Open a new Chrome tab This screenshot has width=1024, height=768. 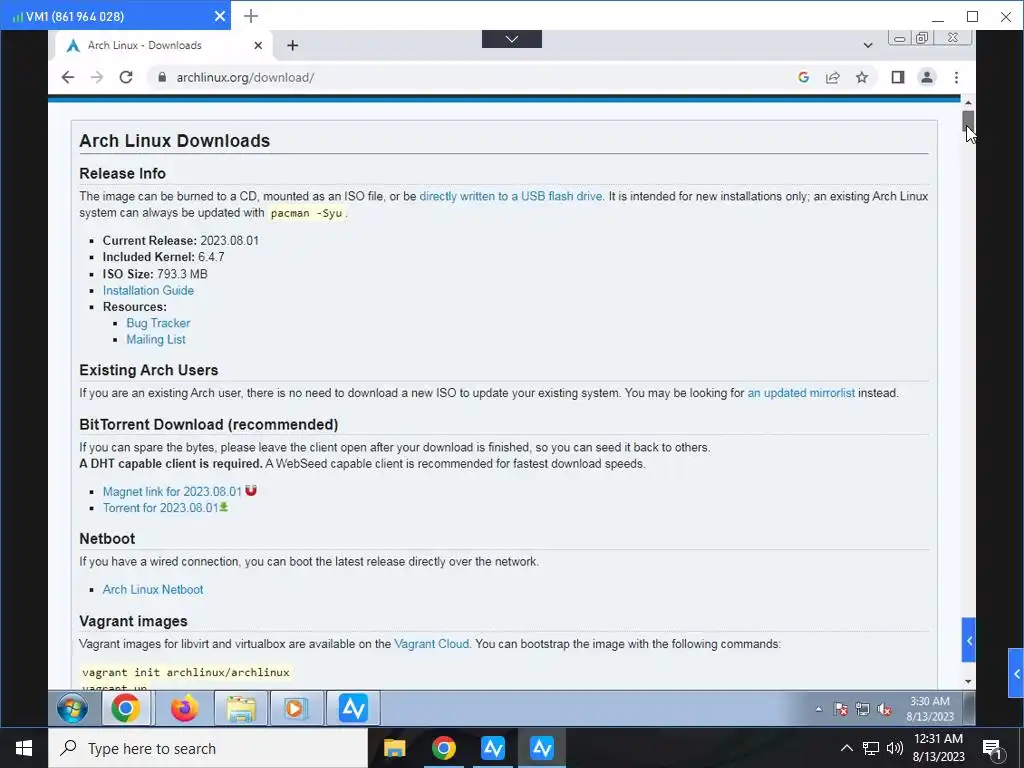pyautogui.click(x=293, y=45)
